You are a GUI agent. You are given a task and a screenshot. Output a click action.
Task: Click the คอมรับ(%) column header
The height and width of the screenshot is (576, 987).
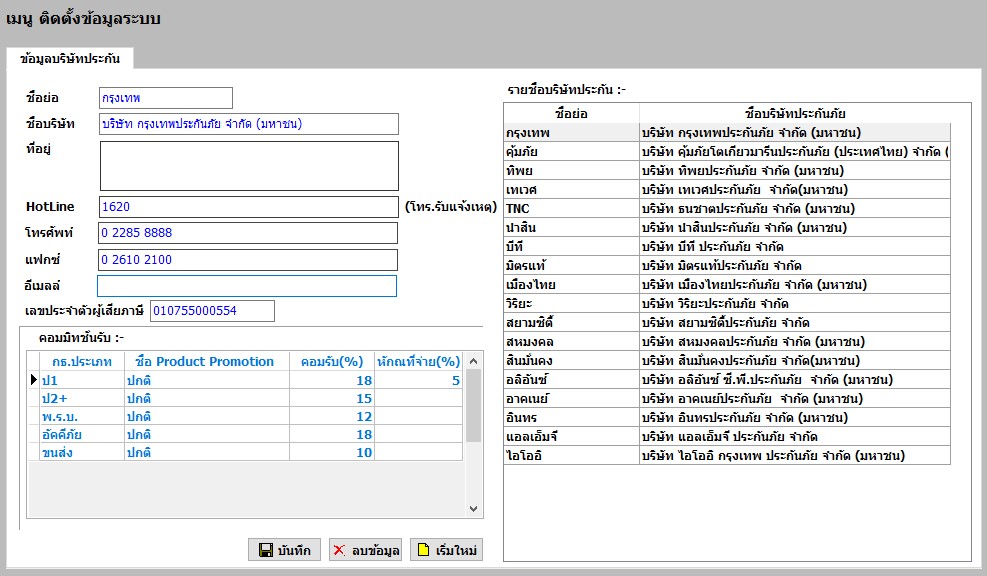tap(332, 361)
